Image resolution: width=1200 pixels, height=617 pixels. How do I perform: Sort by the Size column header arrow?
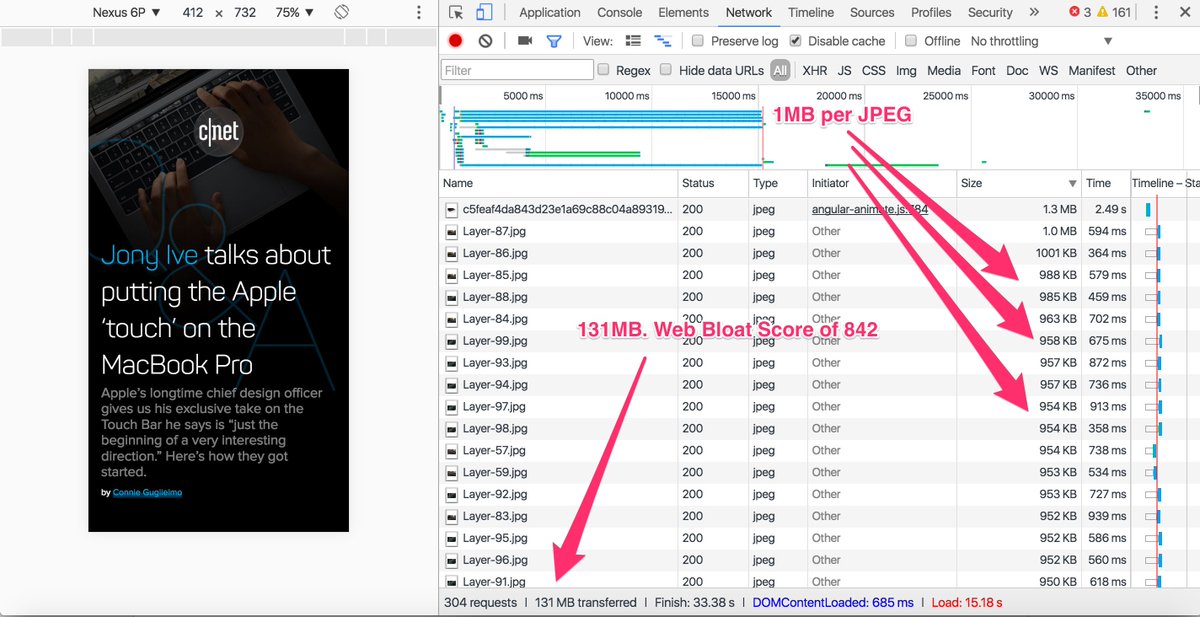(x=1073, y=184)
